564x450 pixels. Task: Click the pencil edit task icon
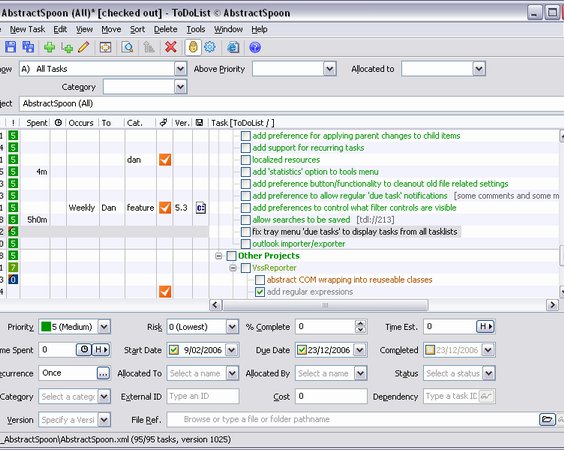click(x=84, y=47)
